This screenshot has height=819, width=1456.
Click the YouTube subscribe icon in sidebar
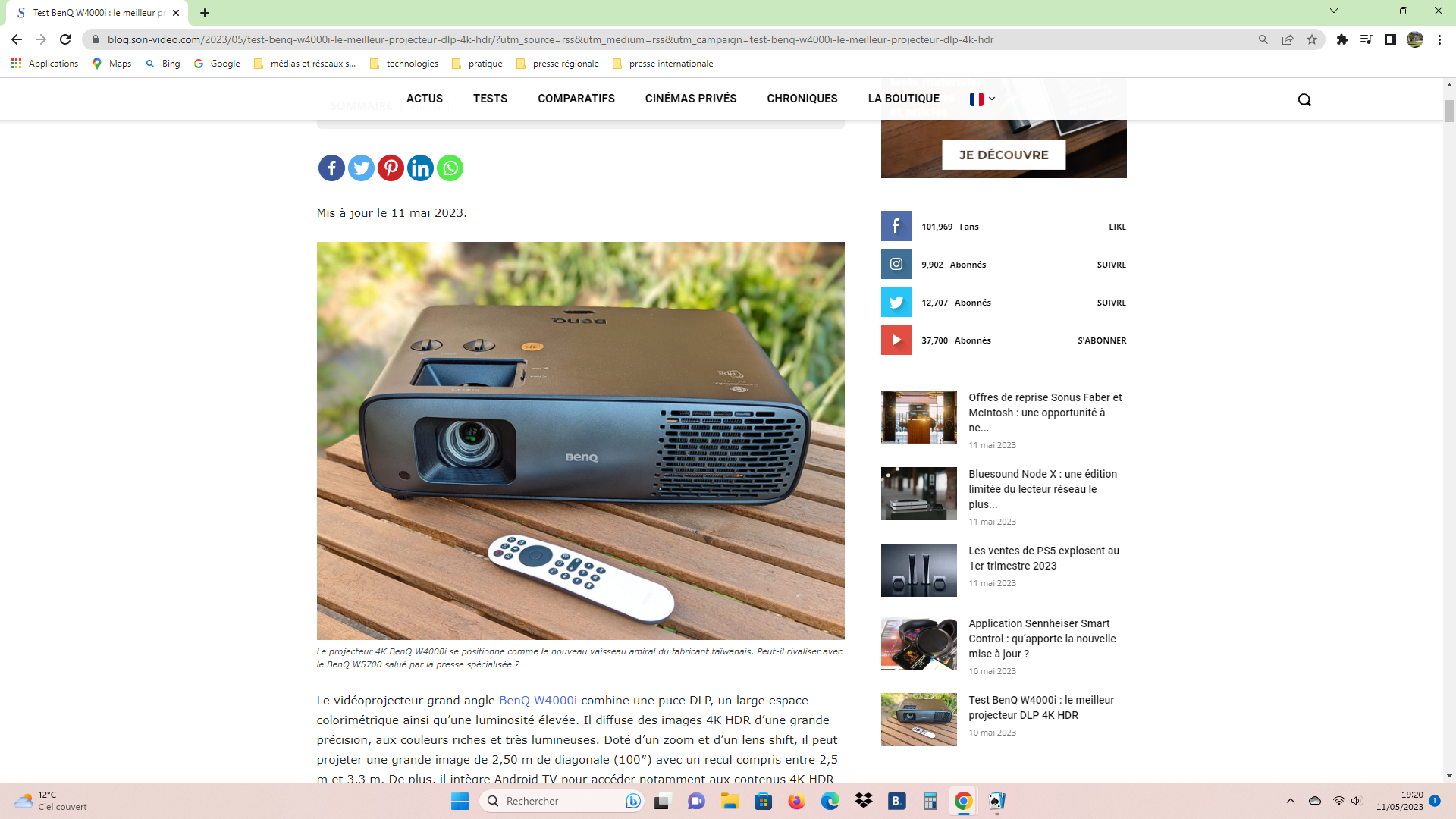[896, 340]
